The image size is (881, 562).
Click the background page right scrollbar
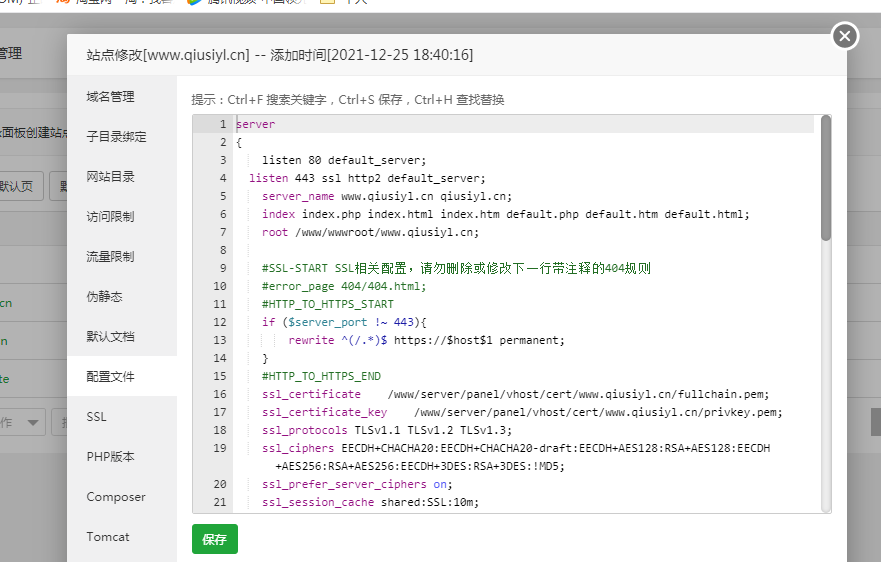click(876, 422)
